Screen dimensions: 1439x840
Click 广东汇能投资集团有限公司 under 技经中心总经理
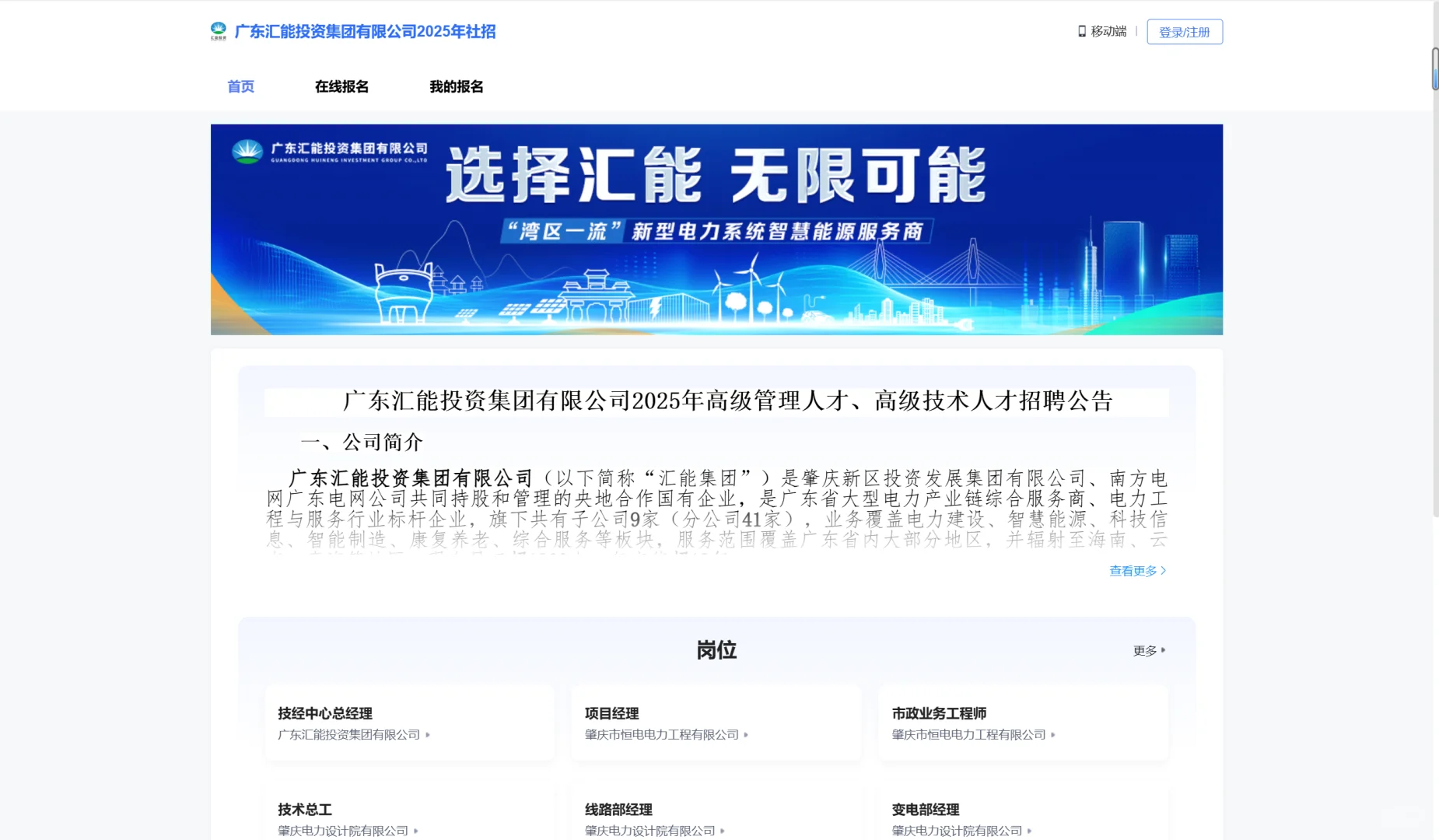349,735
